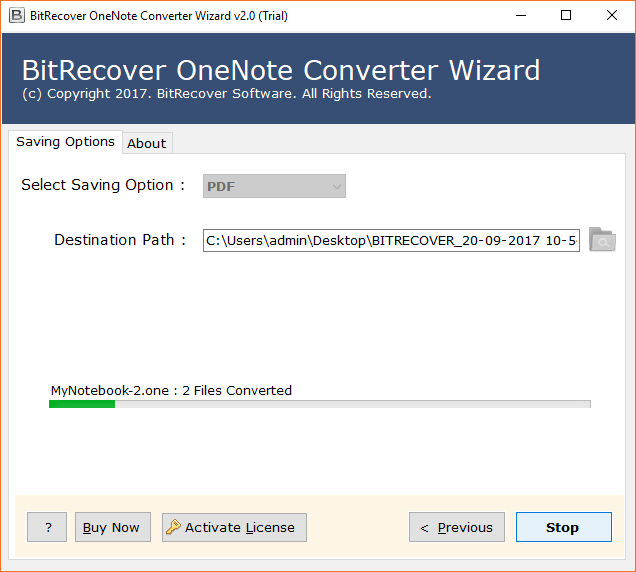Screen dimensions: 636x572
Task: Open help with the question mark button
Action: click(x=47, y=527)
